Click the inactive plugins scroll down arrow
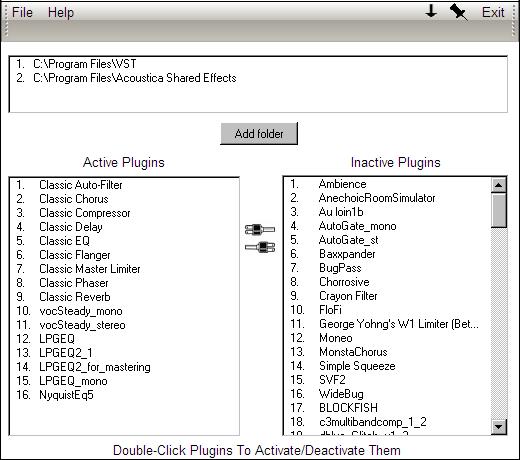520x460 pixels. 499,426
